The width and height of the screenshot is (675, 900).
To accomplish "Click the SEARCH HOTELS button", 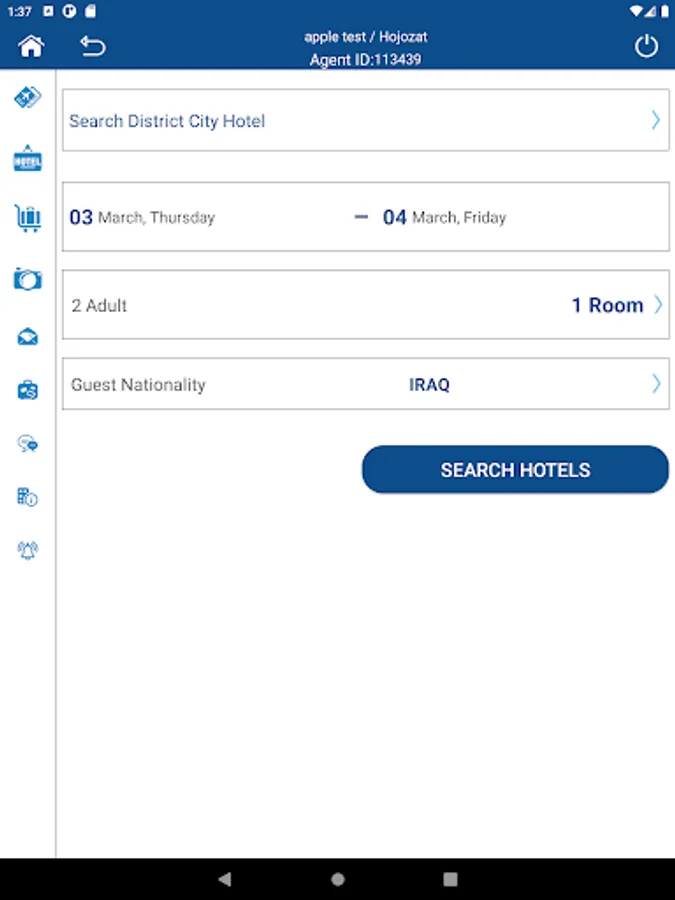I will pyautogui.click(x=515, y=470).
